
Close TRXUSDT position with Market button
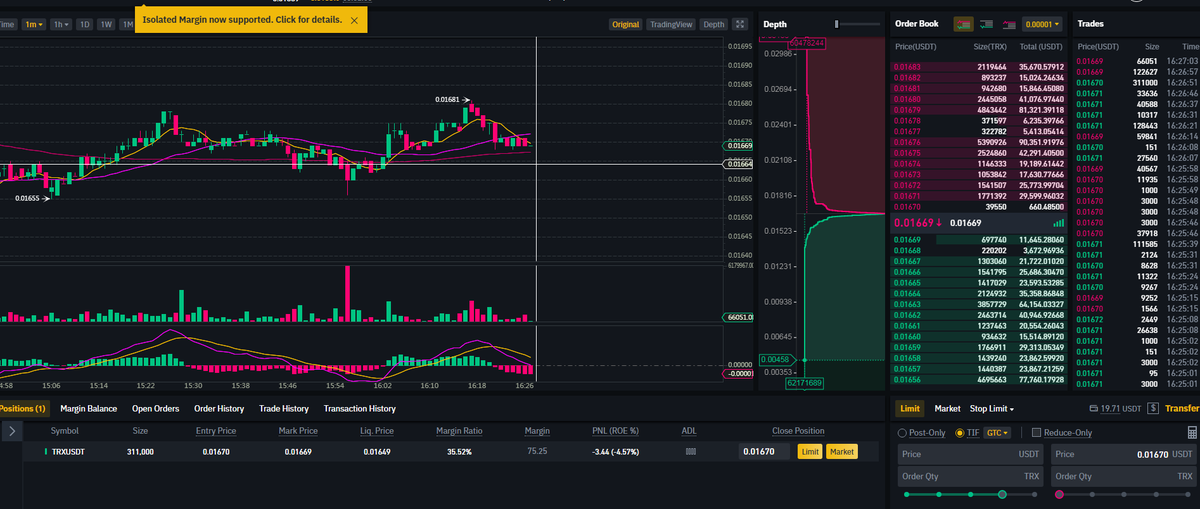pos(842,452)
